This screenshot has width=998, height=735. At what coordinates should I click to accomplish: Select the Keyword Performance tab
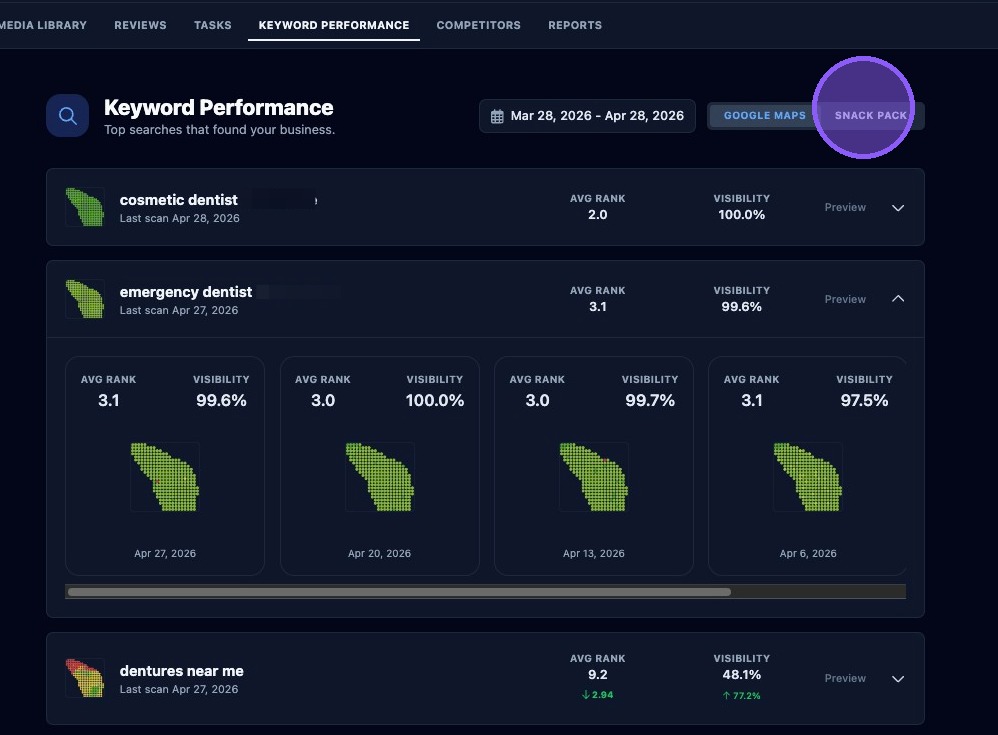click(x=334, y=25)
